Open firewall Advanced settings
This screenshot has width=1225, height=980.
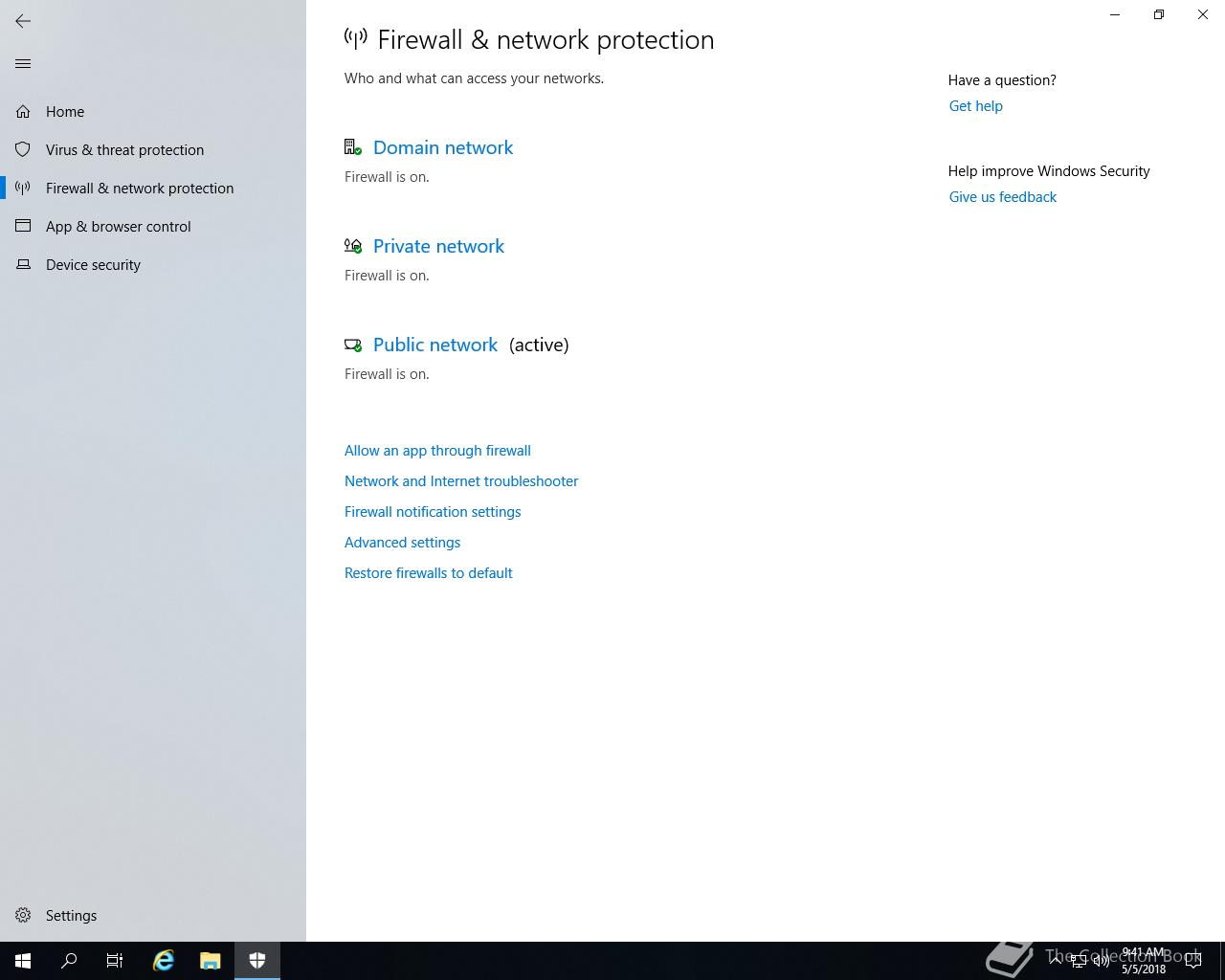tap(402, 543)
